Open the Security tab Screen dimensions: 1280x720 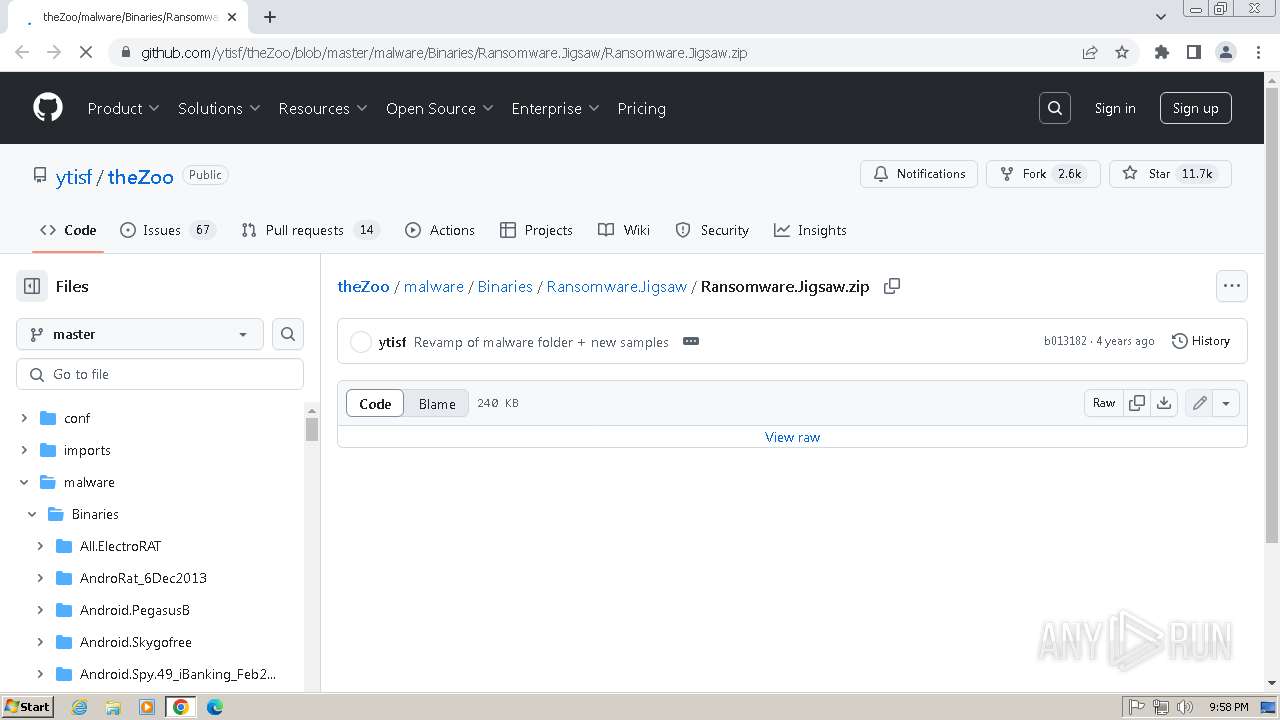[712, 230]
